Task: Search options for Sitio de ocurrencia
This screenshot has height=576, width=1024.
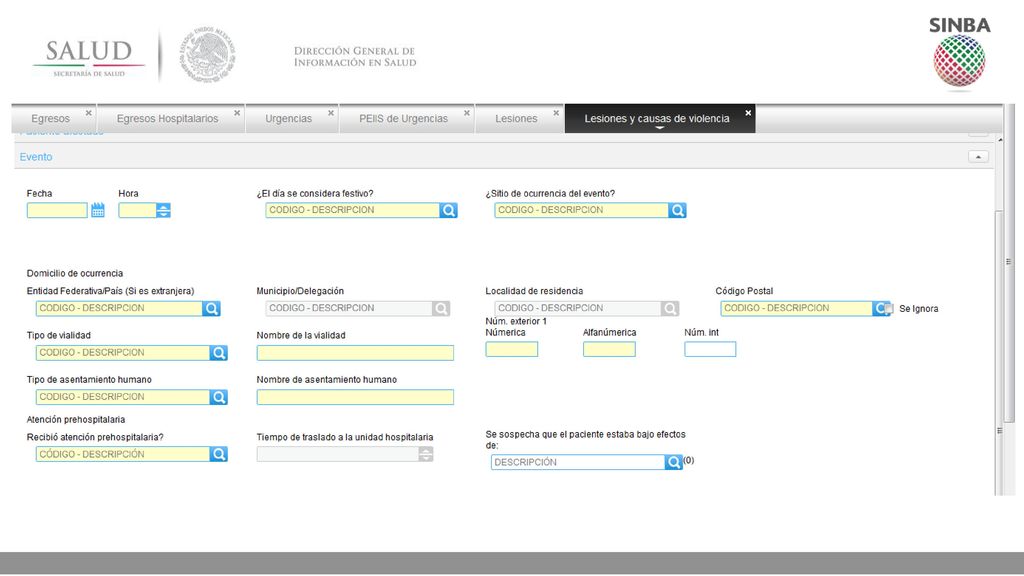Action: (x=677, y=210)
